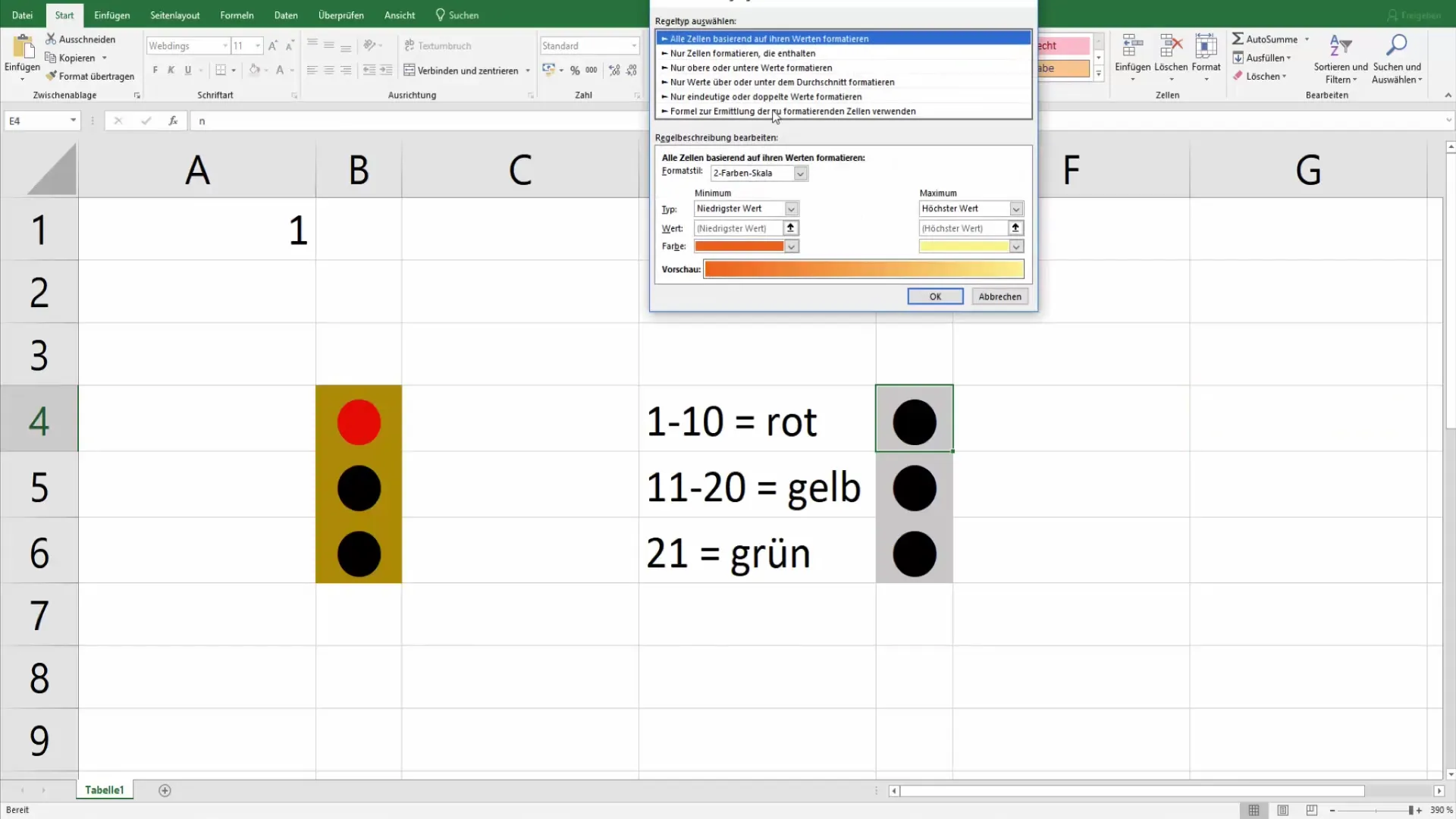The width and height of the screenshot is (1456, 819).
Task: Open the Datei menu
Action: coord(23,15)
